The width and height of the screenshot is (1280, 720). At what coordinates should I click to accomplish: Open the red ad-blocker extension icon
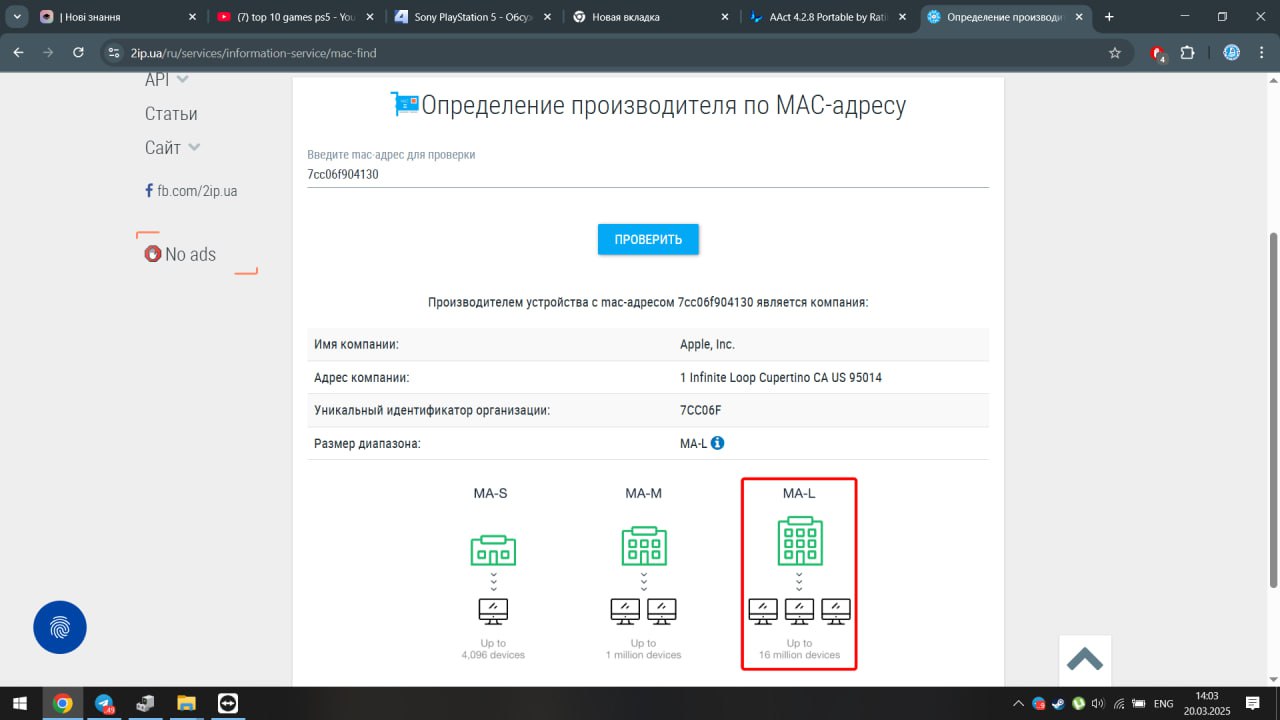[x=1158, y=53]
